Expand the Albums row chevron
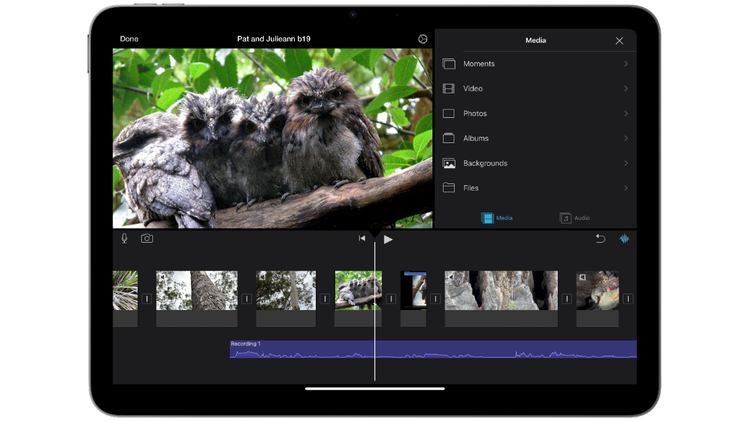 [x=626, y=138]
